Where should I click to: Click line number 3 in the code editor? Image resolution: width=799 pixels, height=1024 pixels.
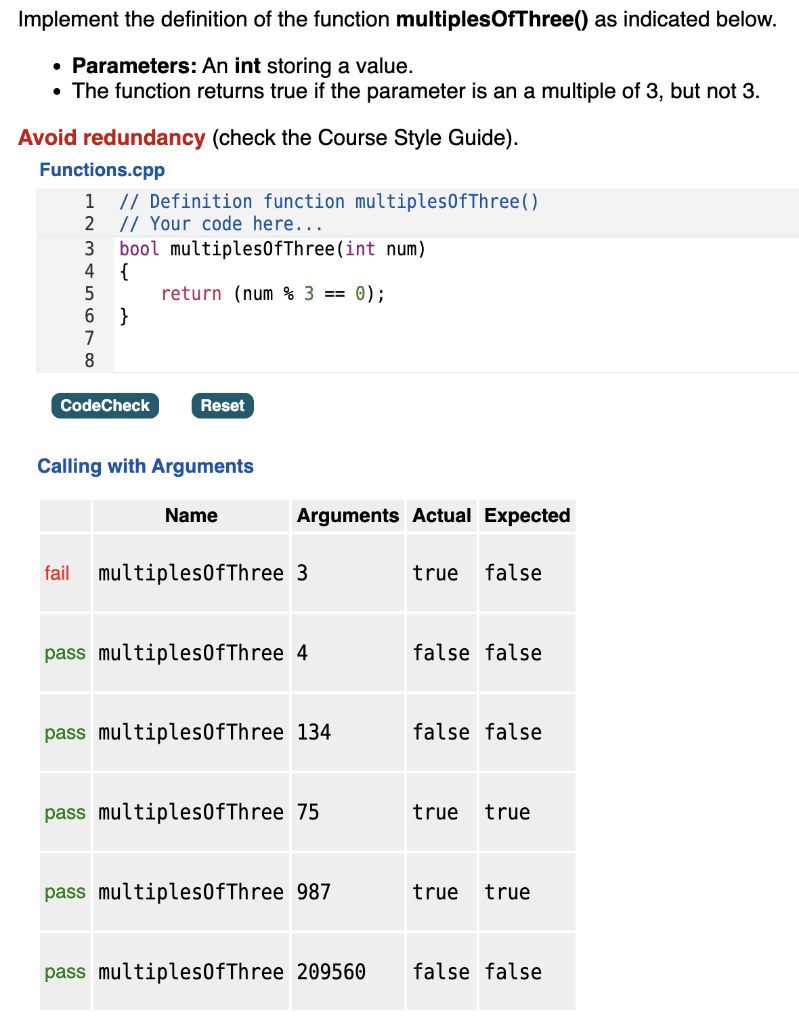click(x=90, y=248)
